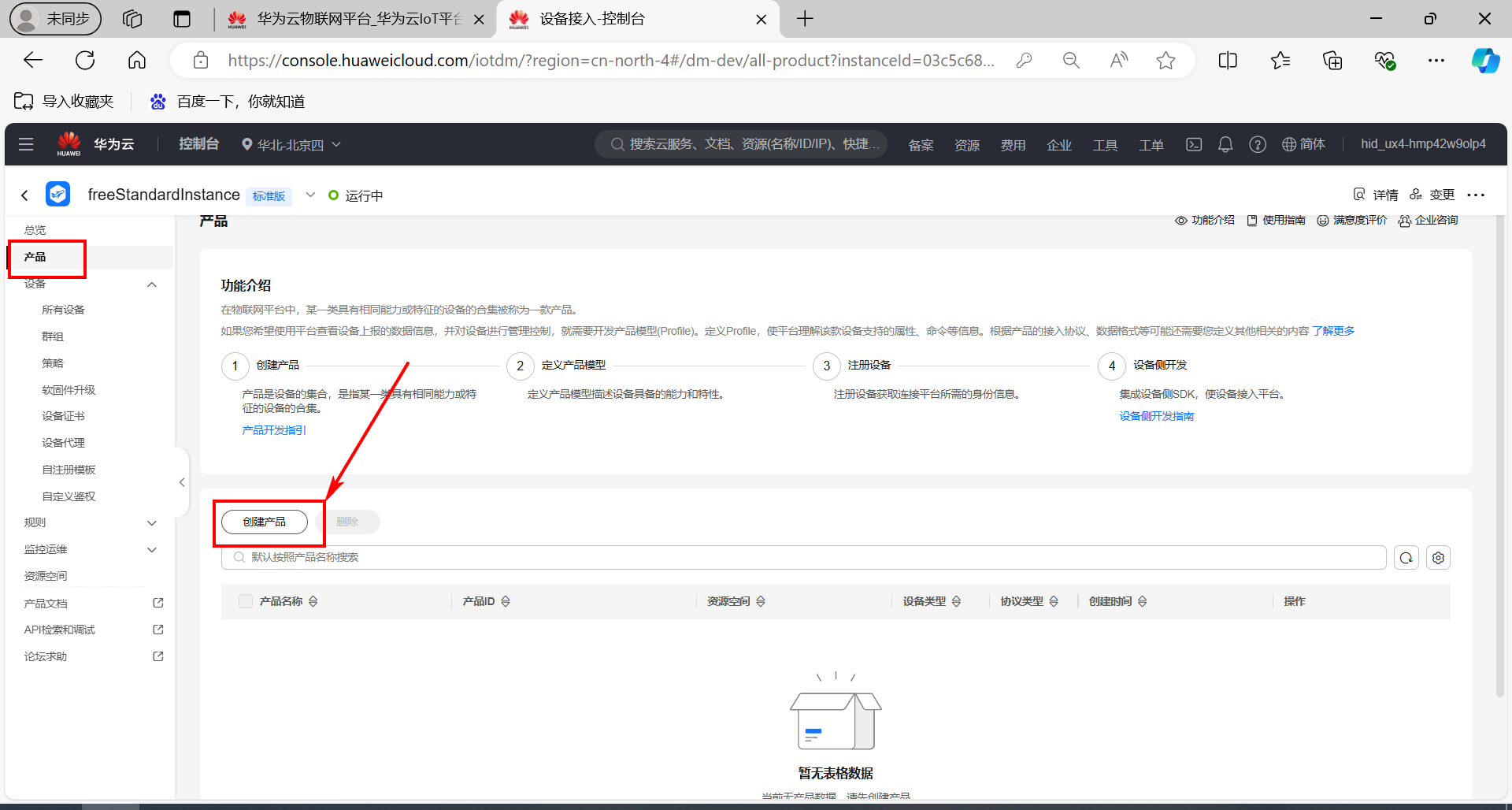Open the browser favorites list icon
The width and height of the screenshot is (1512, 810).
[x=1280, y=61]
